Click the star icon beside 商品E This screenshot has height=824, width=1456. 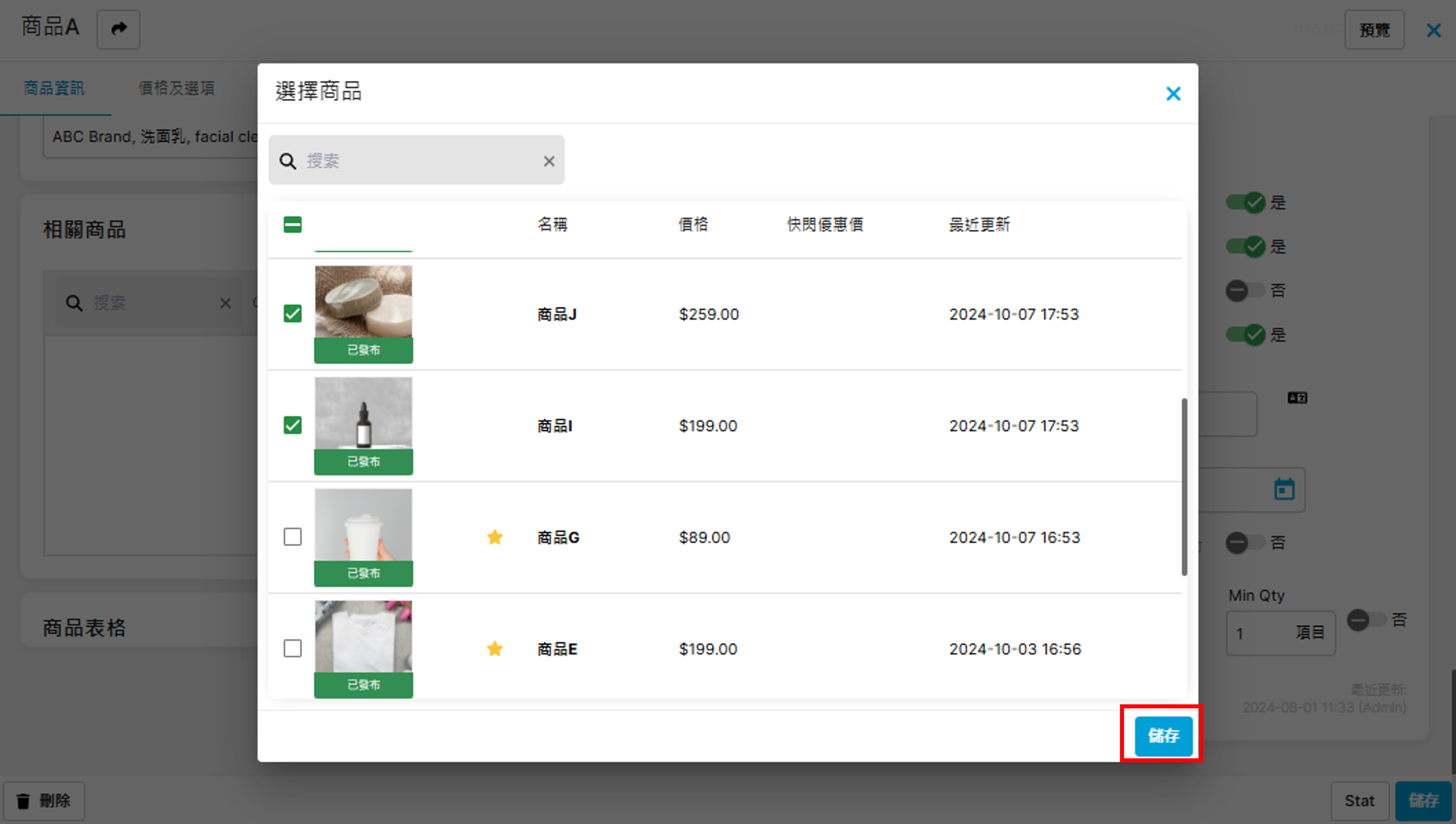pos(495,649)
